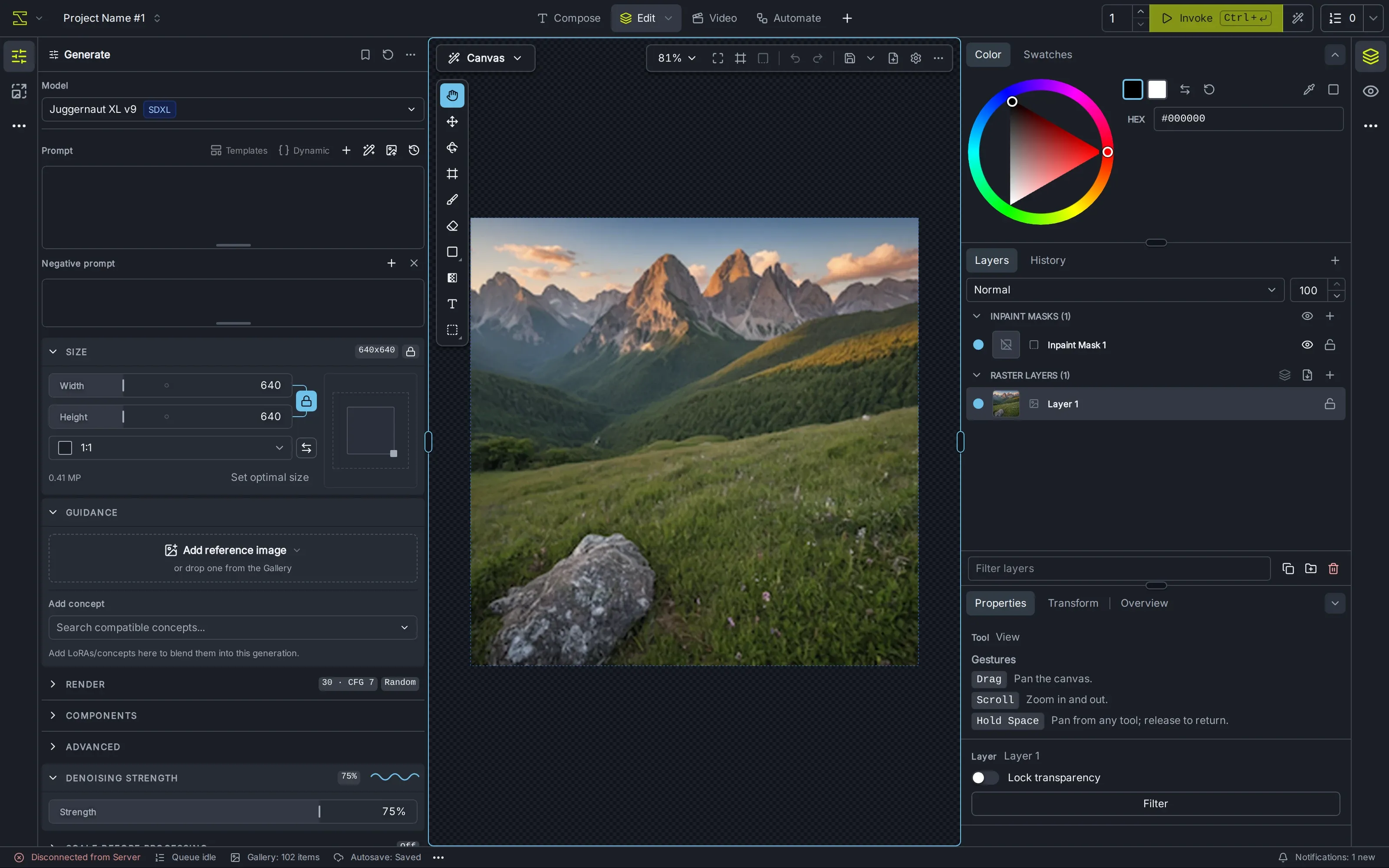This screenshot has height=868, width=1389.
Task: Select the Rectangle shape tool
Action: coord(452,252)
